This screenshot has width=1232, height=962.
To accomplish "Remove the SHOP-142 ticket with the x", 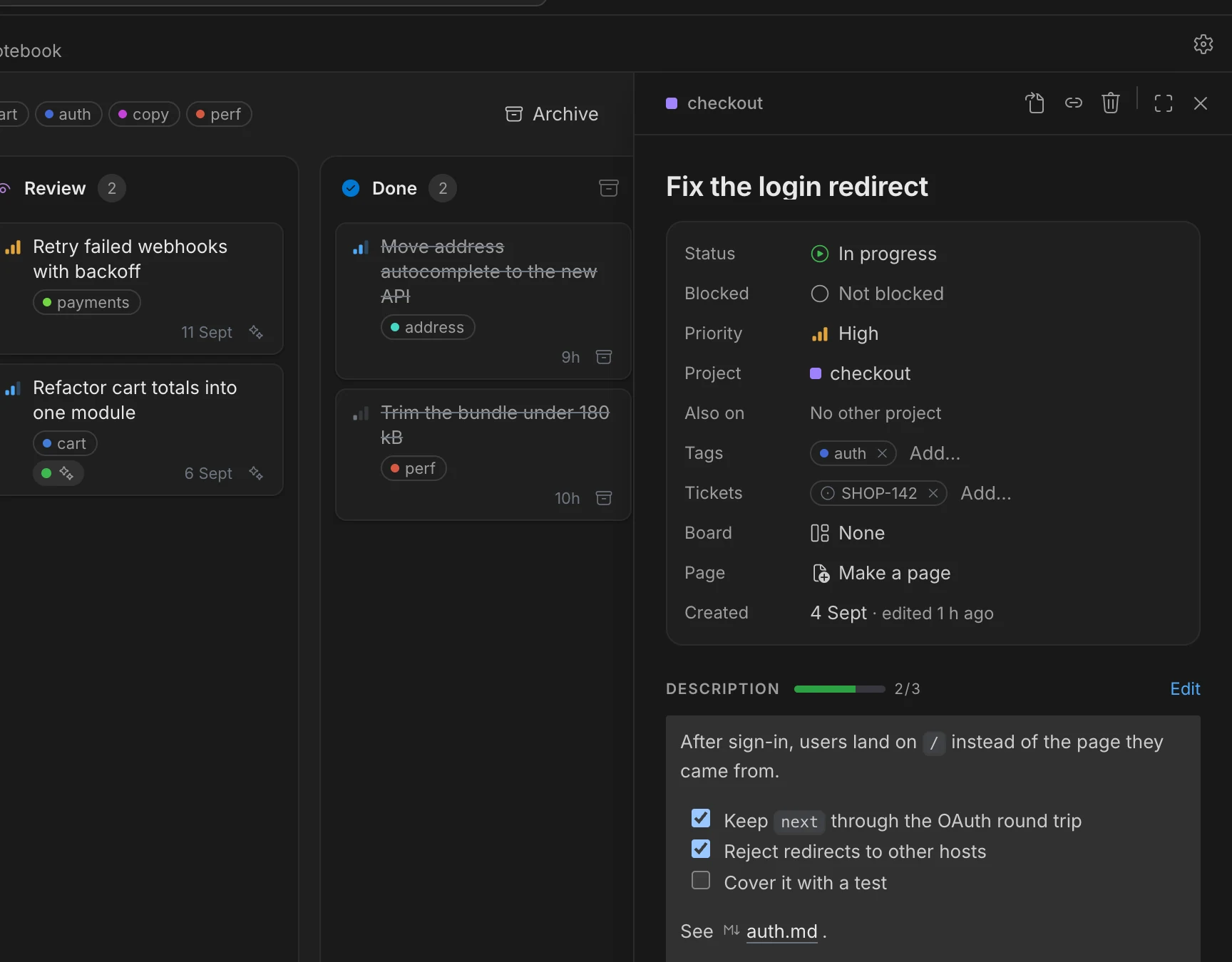I will (x=933, y=493).
